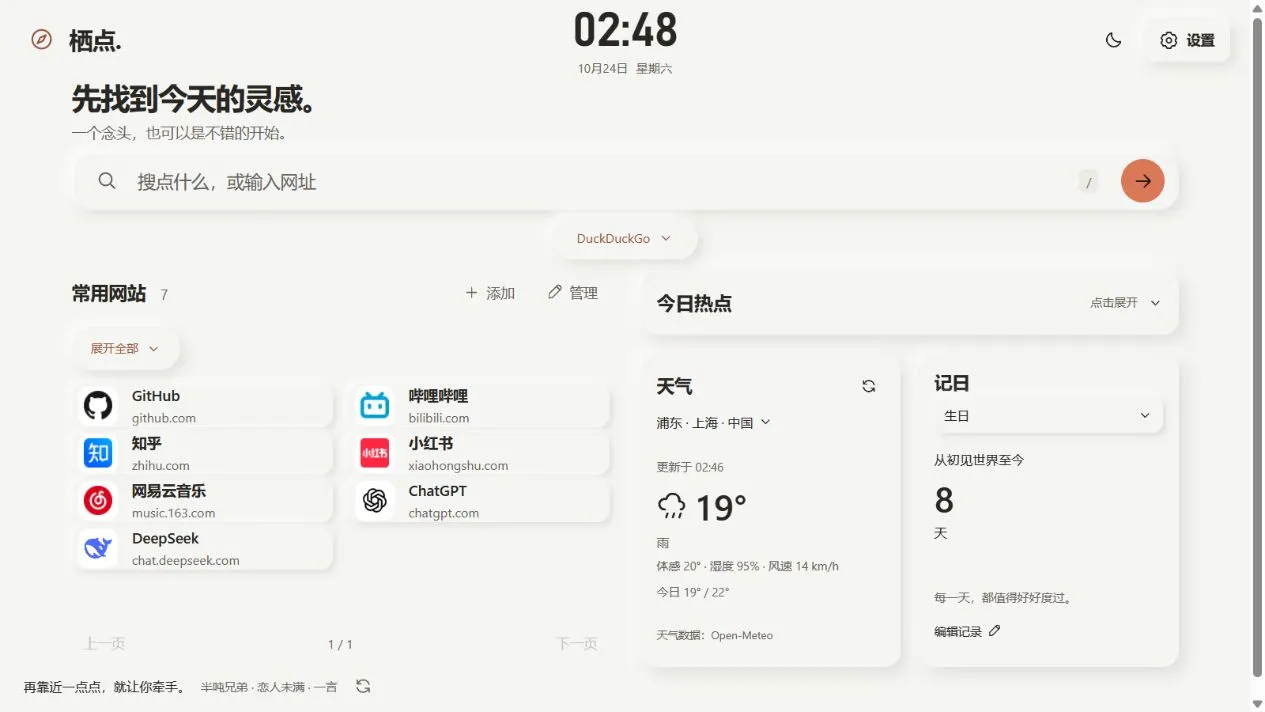
Task: Click 栖点. brand name
Action: [95, 41]
